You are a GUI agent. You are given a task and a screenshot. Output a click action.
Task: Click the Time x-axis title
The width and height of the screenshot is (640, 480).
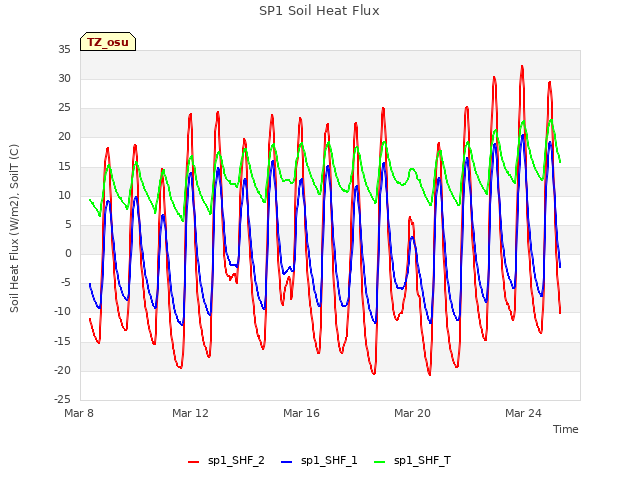566,429
